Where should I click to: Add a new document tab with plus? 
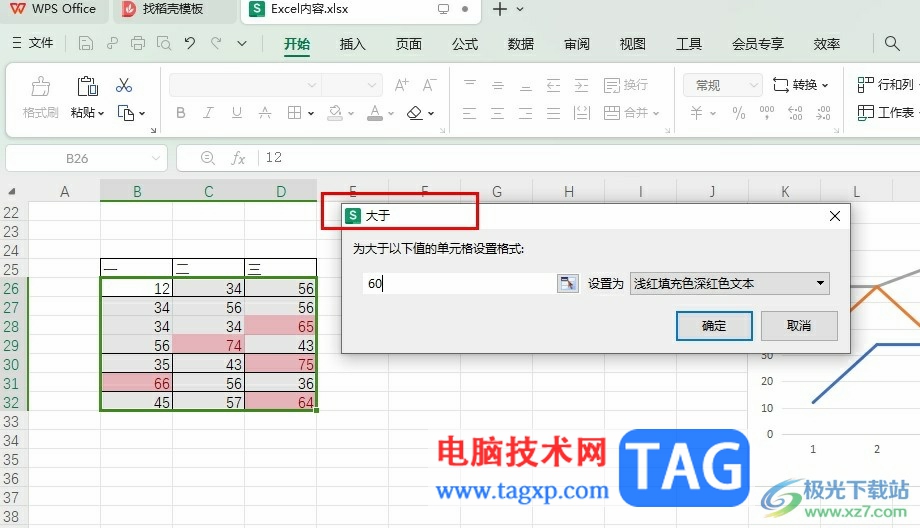pyautogui.click(x=499, y=9)
